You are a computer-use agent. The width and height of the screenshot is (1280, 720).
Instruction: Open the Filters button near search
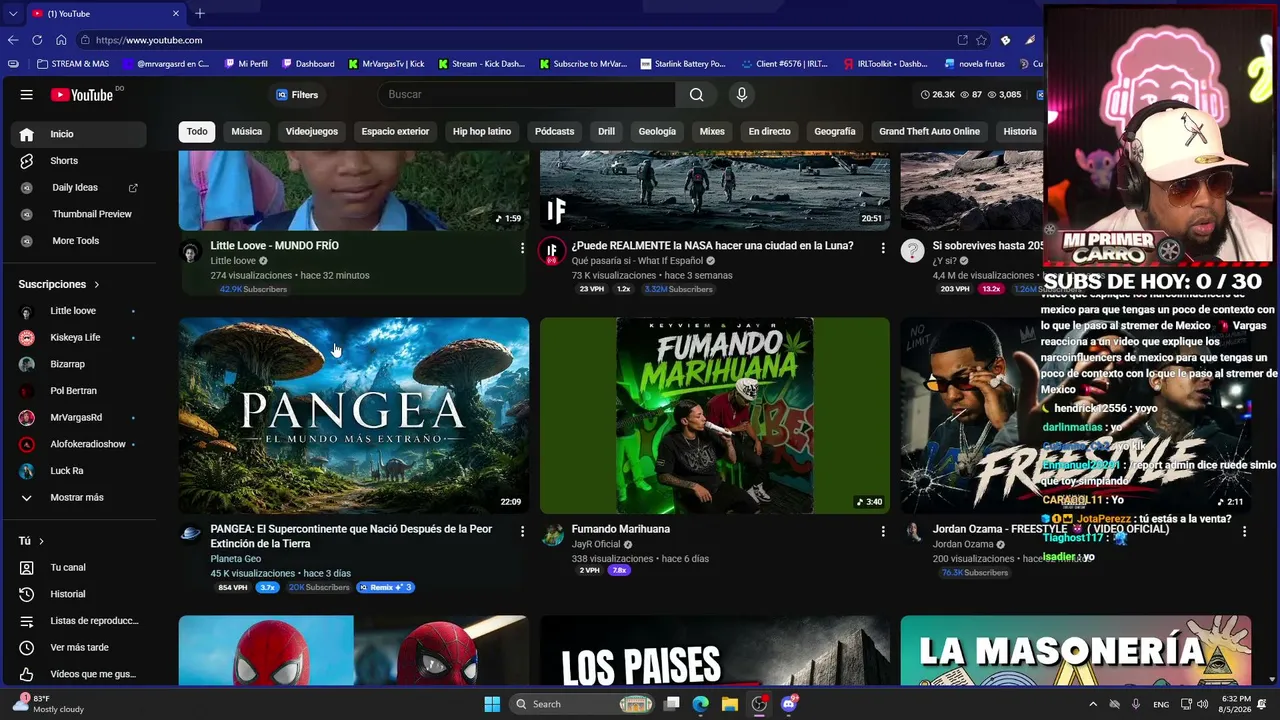297,95
